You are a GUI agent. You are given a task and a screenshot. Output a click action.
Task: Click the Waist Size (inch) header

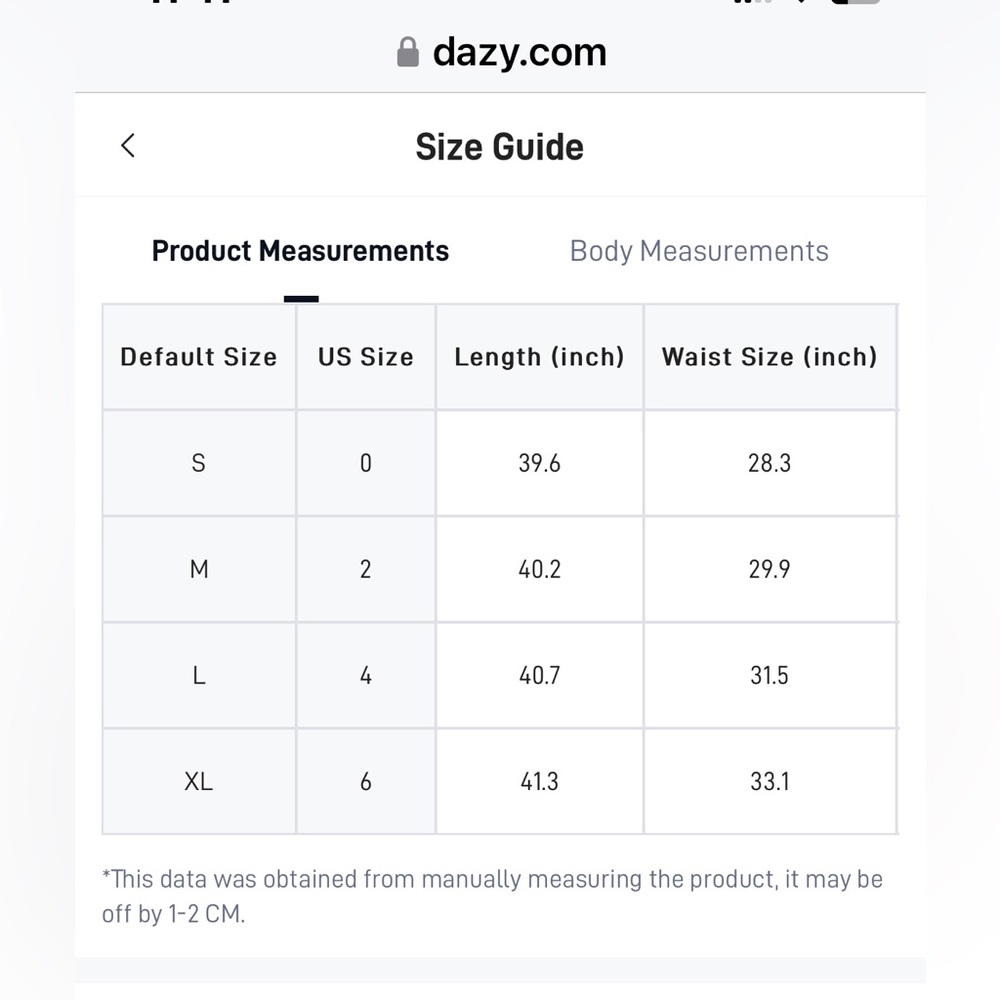pyautogui.click(x=770, y=357)
